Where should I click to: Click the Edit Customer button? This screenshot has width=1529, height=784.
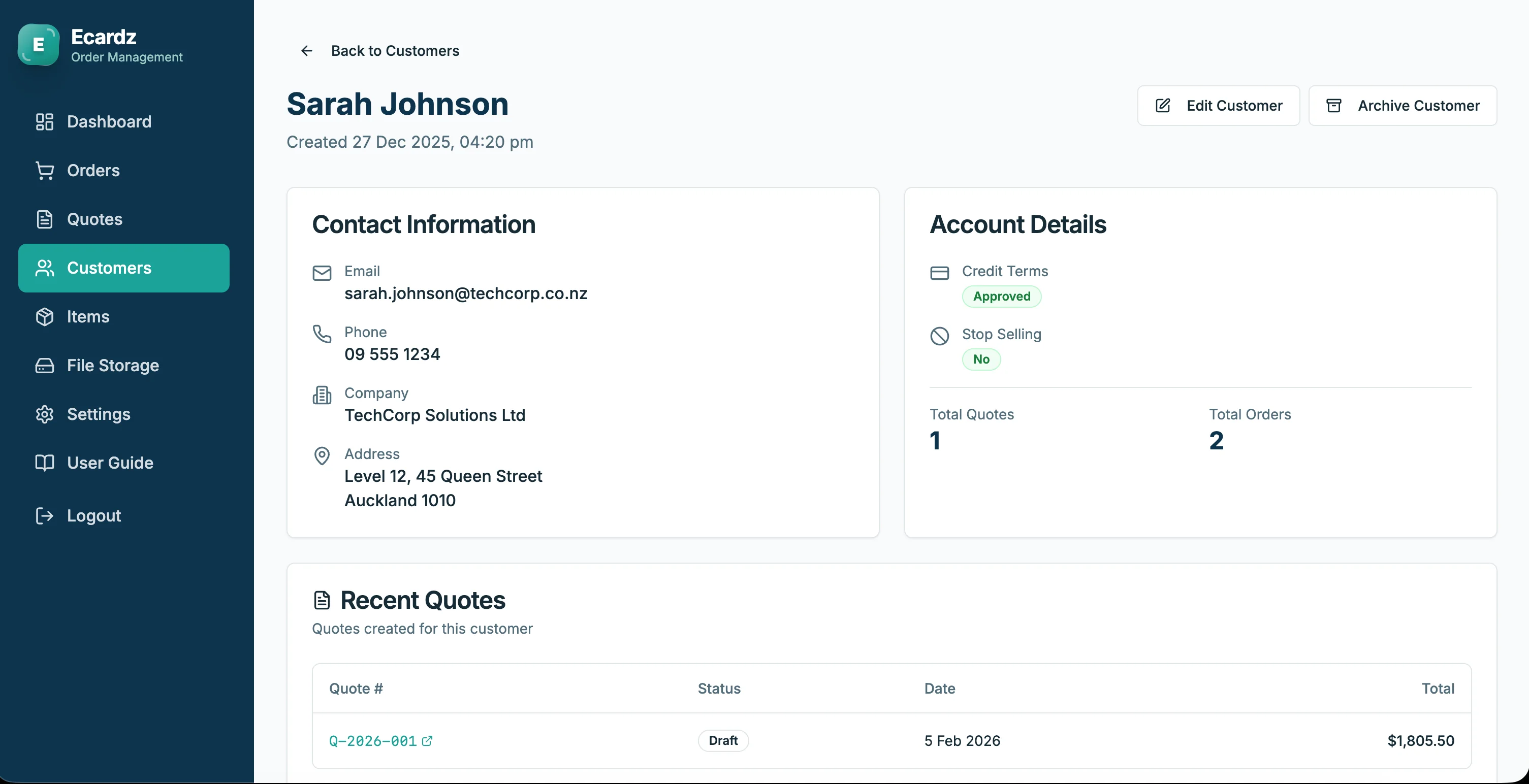pos(1219,106)
